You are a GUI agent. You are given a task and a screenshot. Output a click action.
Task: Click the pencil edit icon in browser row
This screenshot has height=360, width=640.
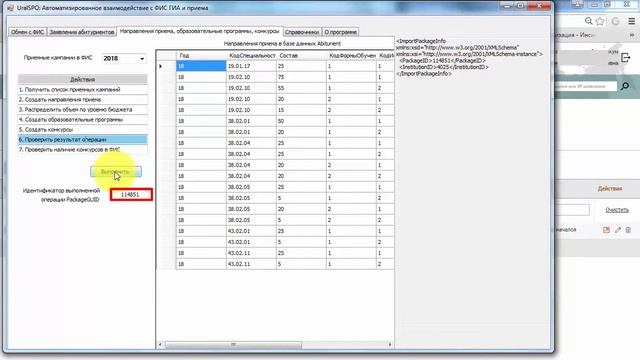pos(618,230)
